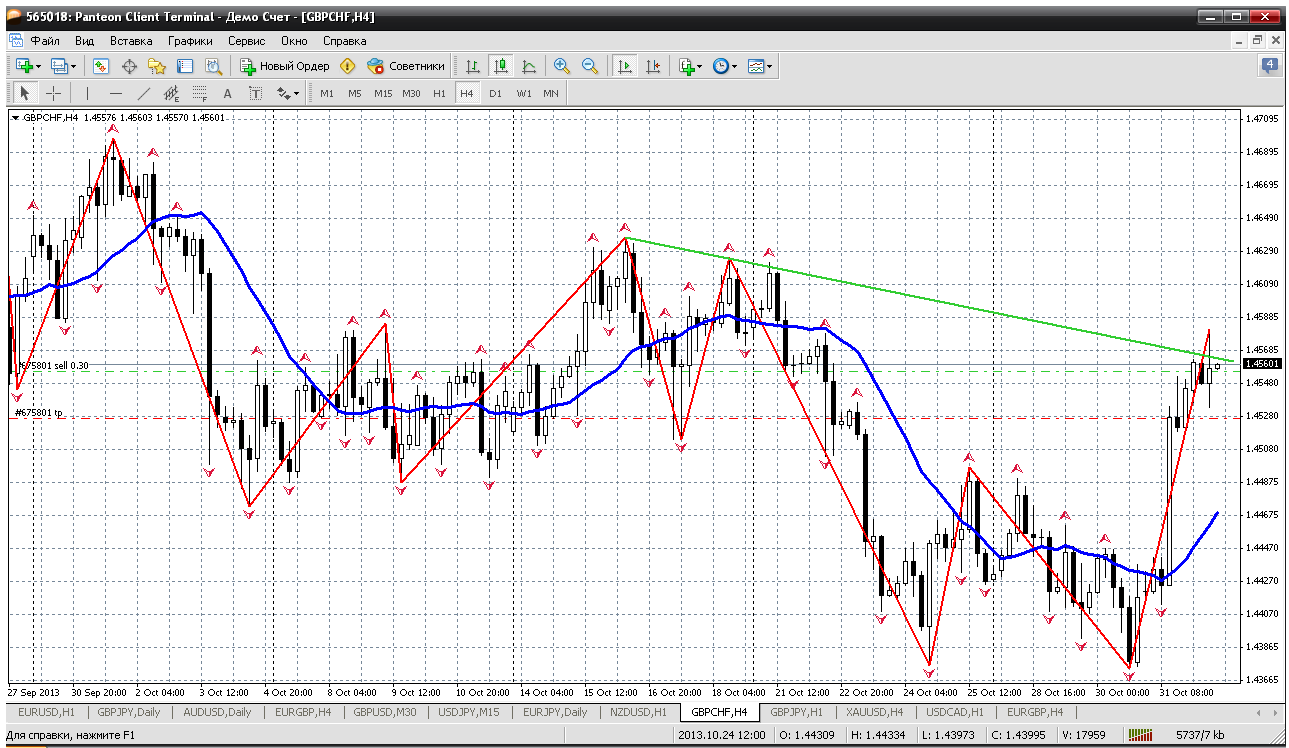Select the vertical line drawing tool
Image resolution: width=1289 pixels, height=748 pixels.
coord(87,93)
